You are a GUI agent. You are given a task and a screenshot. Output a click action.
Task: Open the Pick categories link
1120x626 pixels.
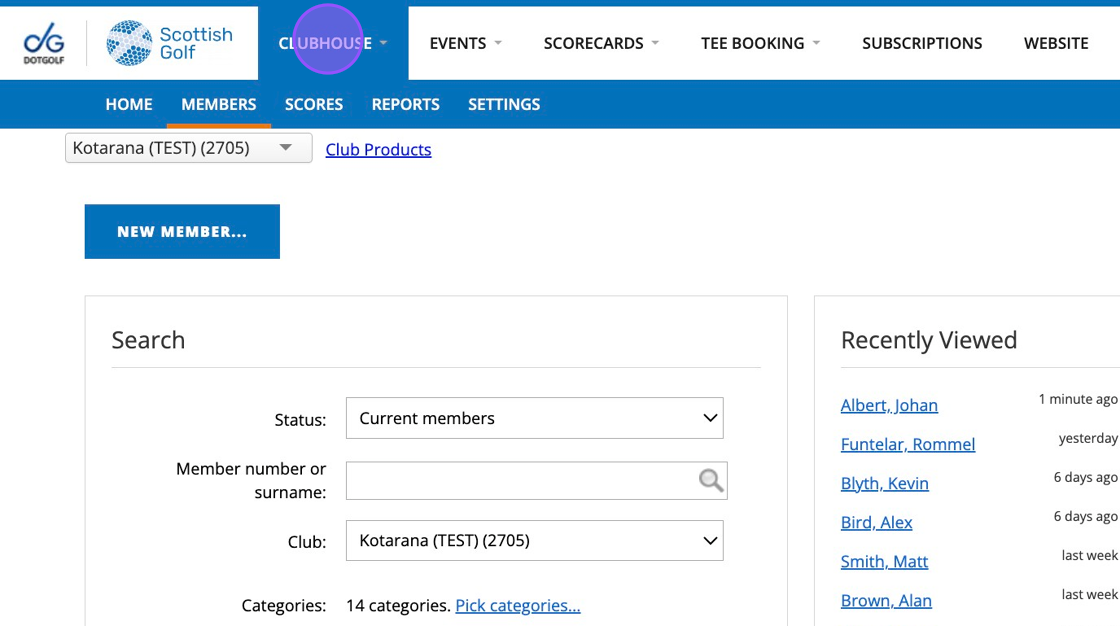click(518, 605)
